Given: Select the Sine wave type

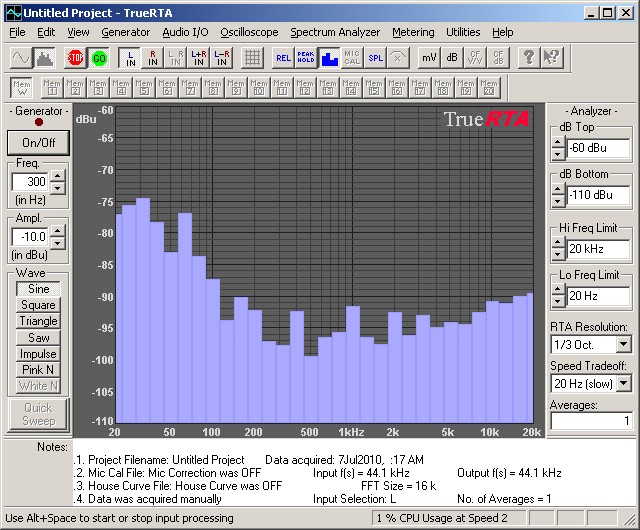Looking at the screenshot, I should [38, 289].
